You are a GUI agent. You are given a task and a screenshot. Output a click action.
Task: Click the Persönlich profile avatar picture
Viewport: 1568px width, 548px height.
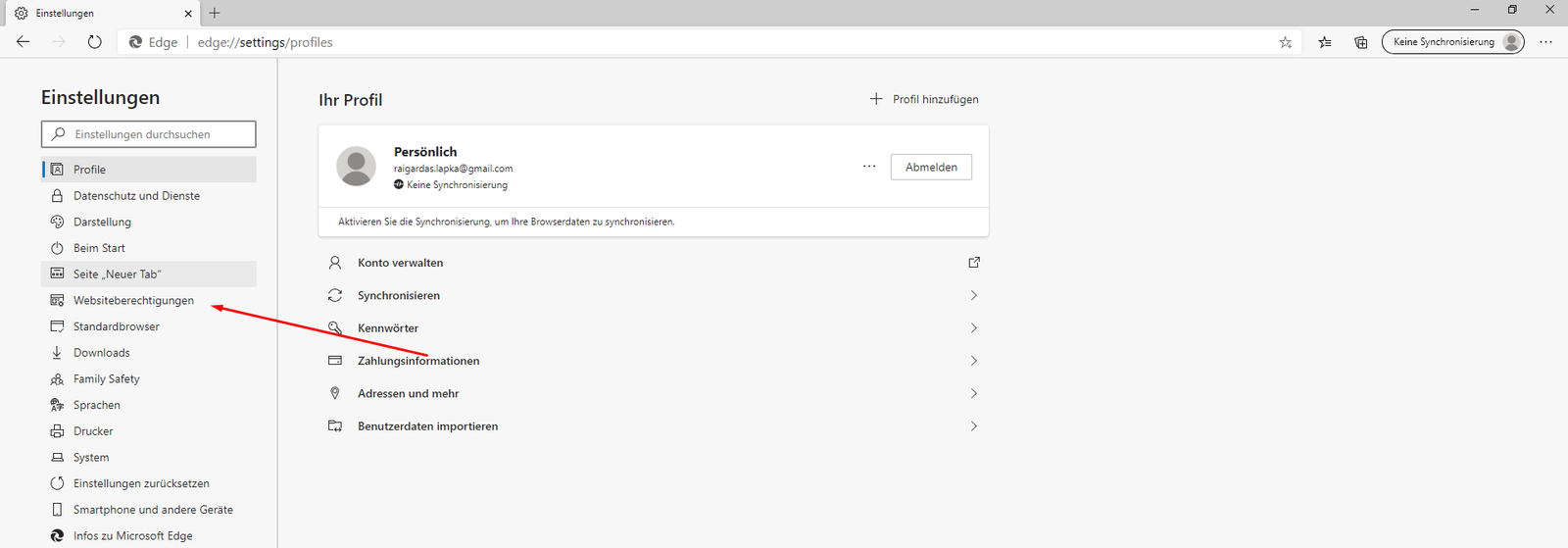tap(356, 167)
